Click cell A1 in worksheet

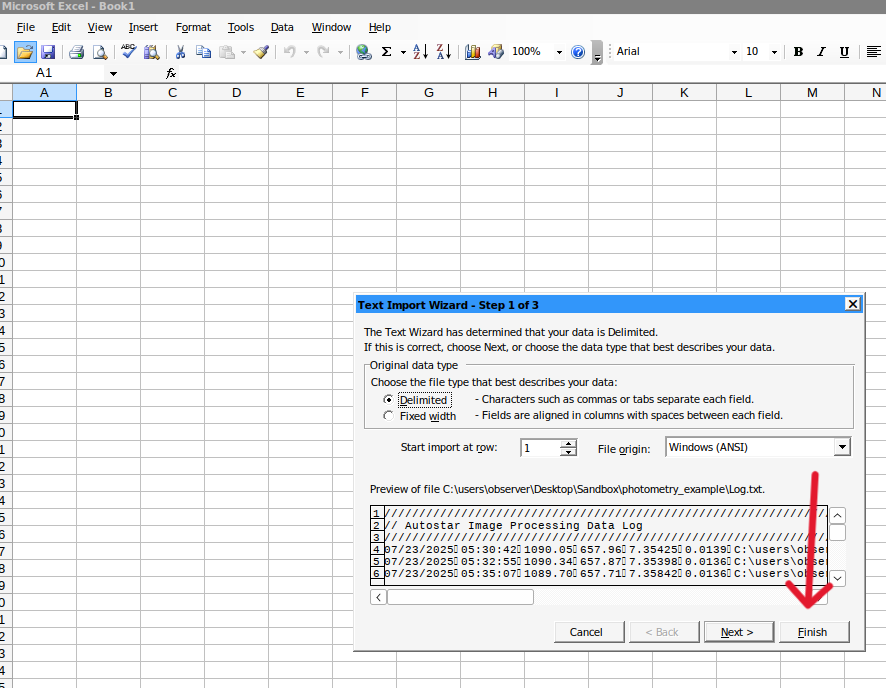coord(44,109)
